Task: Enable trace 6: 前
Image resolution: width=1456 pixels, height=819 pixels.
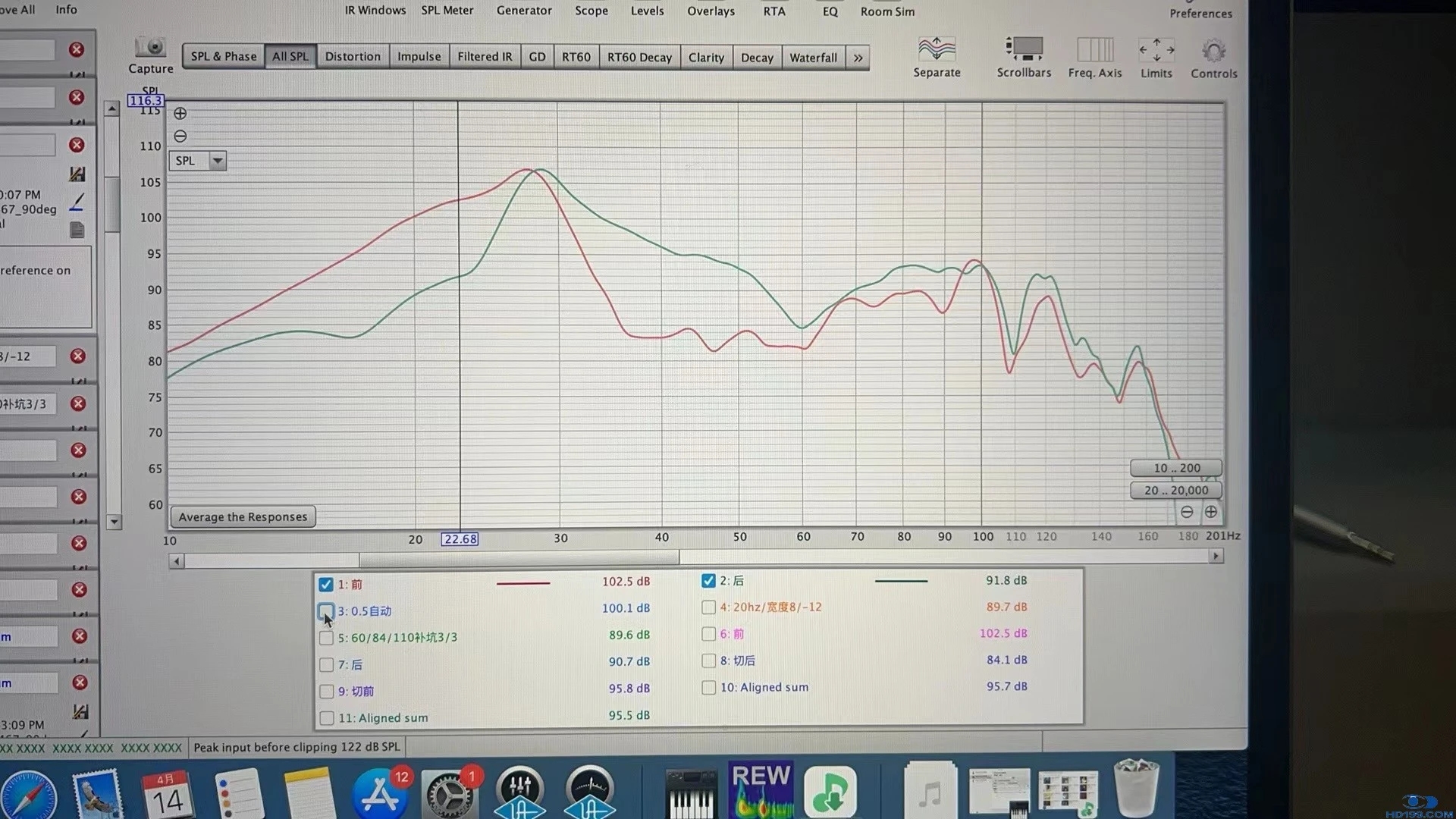Action: 708,634
